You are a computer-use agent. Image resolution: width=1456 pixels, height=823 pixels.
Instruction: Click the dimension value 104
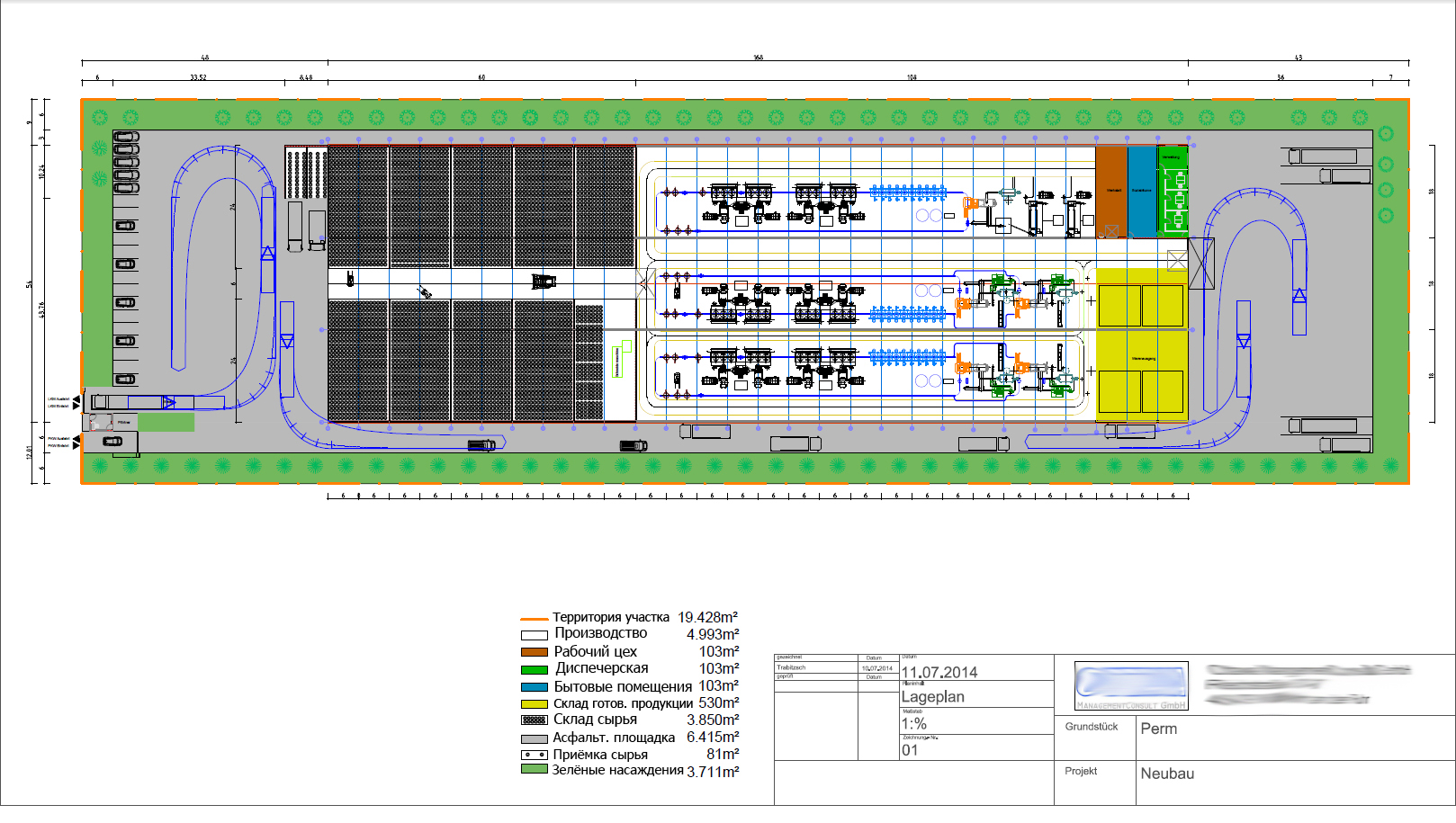912,77
